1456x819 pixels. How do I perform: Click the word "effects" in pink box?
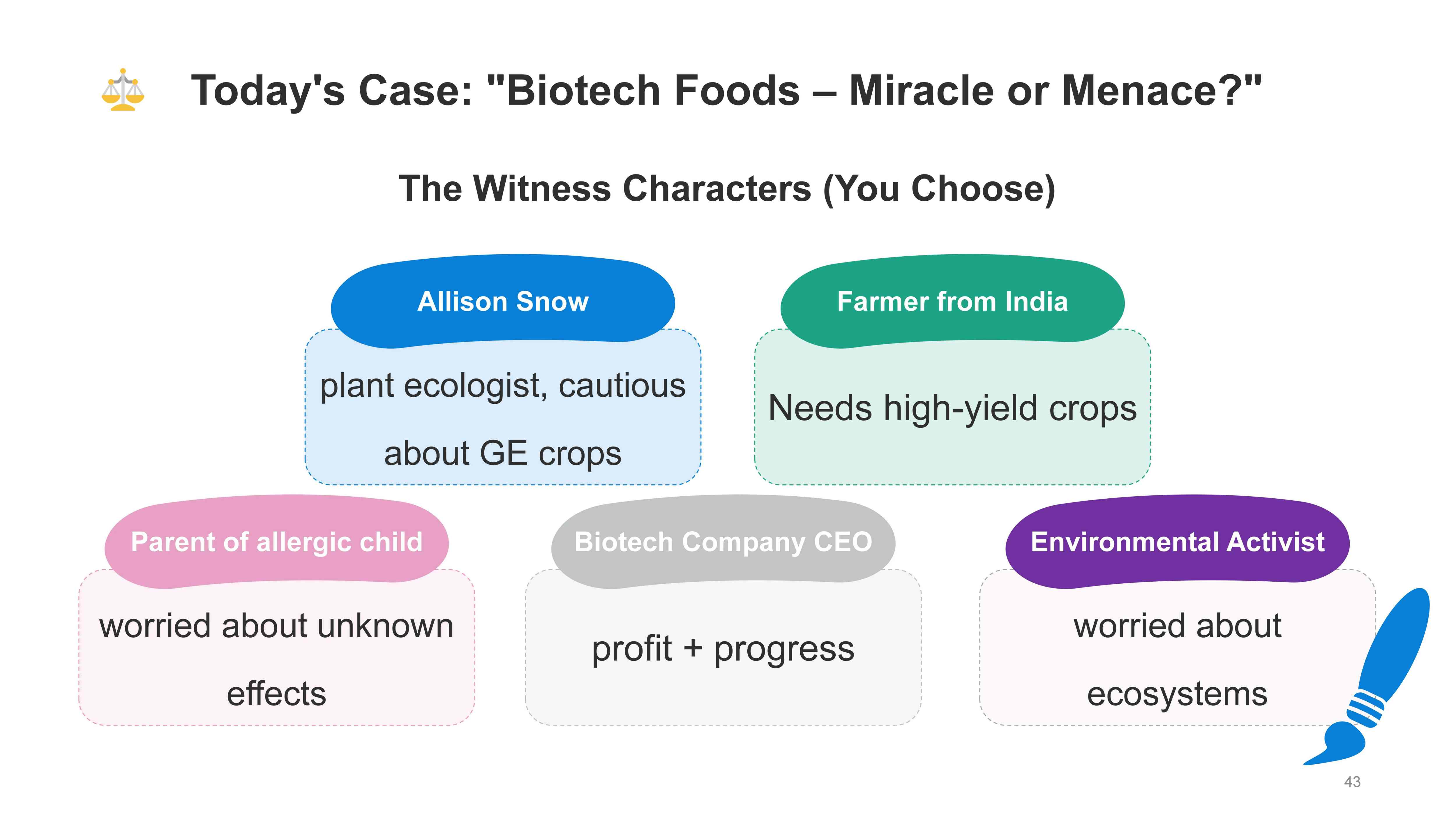pos(276,693)
